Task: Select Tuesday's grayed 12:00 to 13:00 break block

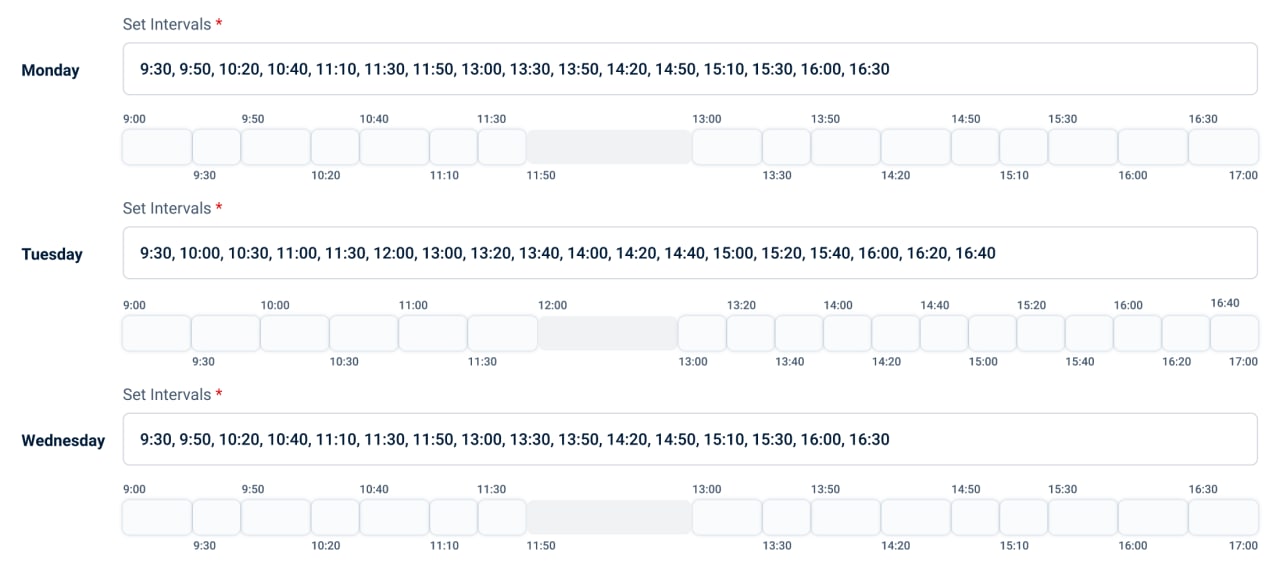Action: click(608, 333)
